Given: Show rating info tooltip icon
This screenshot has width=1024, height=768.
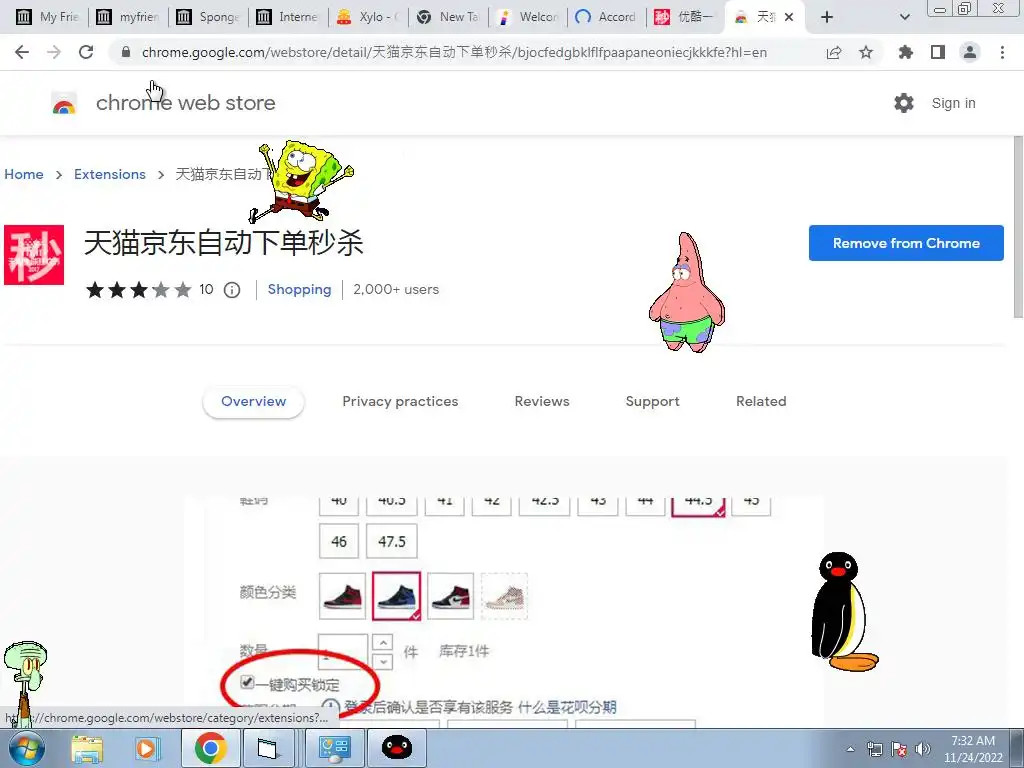Looking at the screenshot, I should pyautogui.click(x=232, y=289).
